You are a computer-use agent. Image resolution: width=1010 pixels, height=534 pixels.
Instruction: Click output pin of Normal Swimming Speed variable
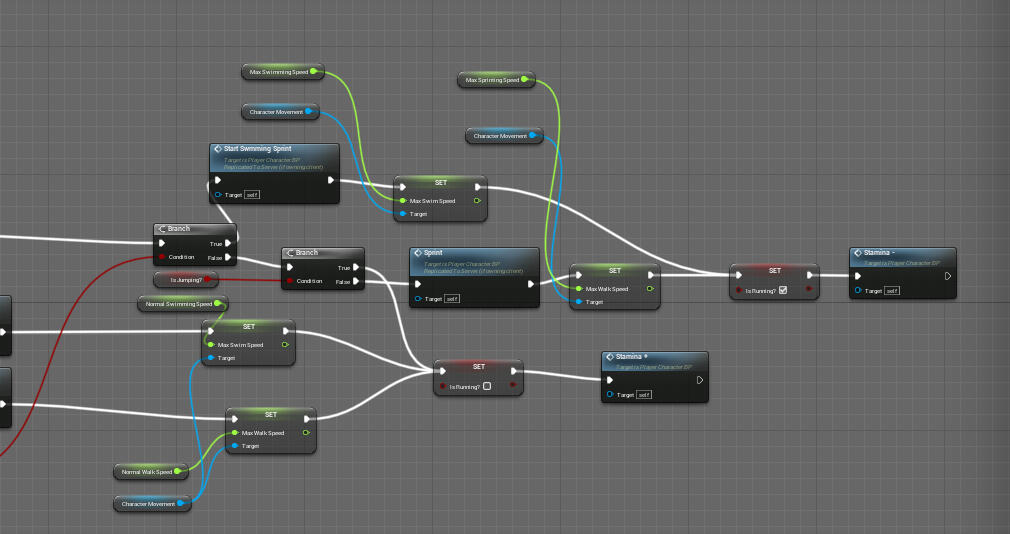tap(218, 303)
